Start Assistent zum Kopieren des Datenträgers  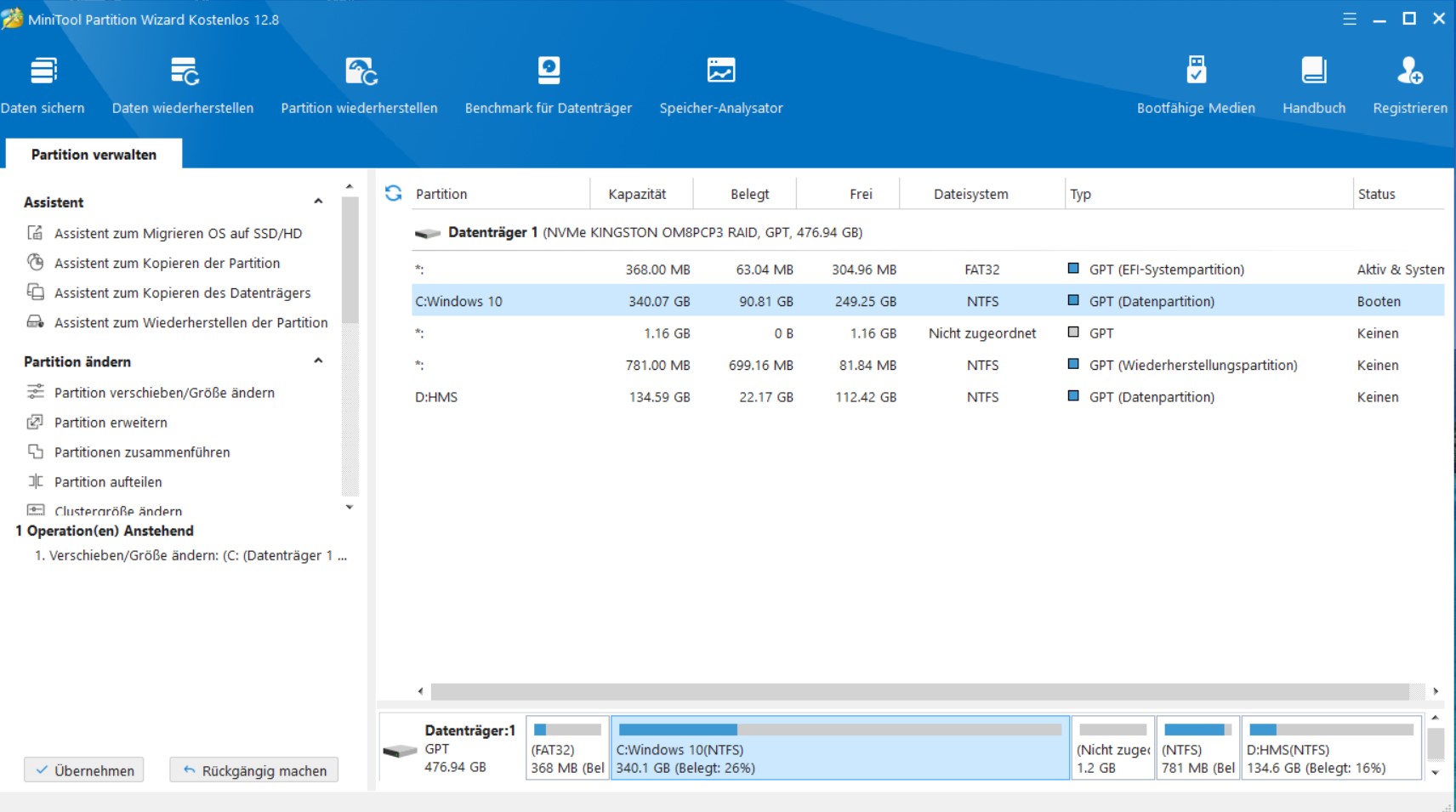point(182,292)
